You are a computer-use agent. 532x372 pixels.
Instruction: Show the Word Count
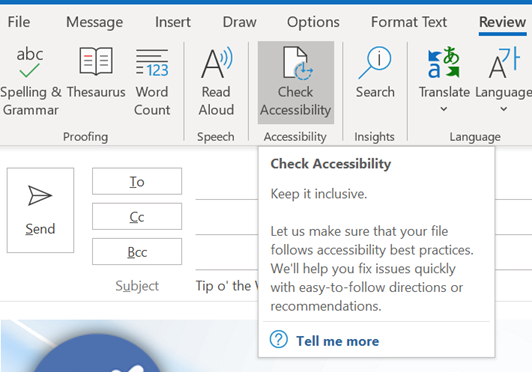[x=152, y=82]
